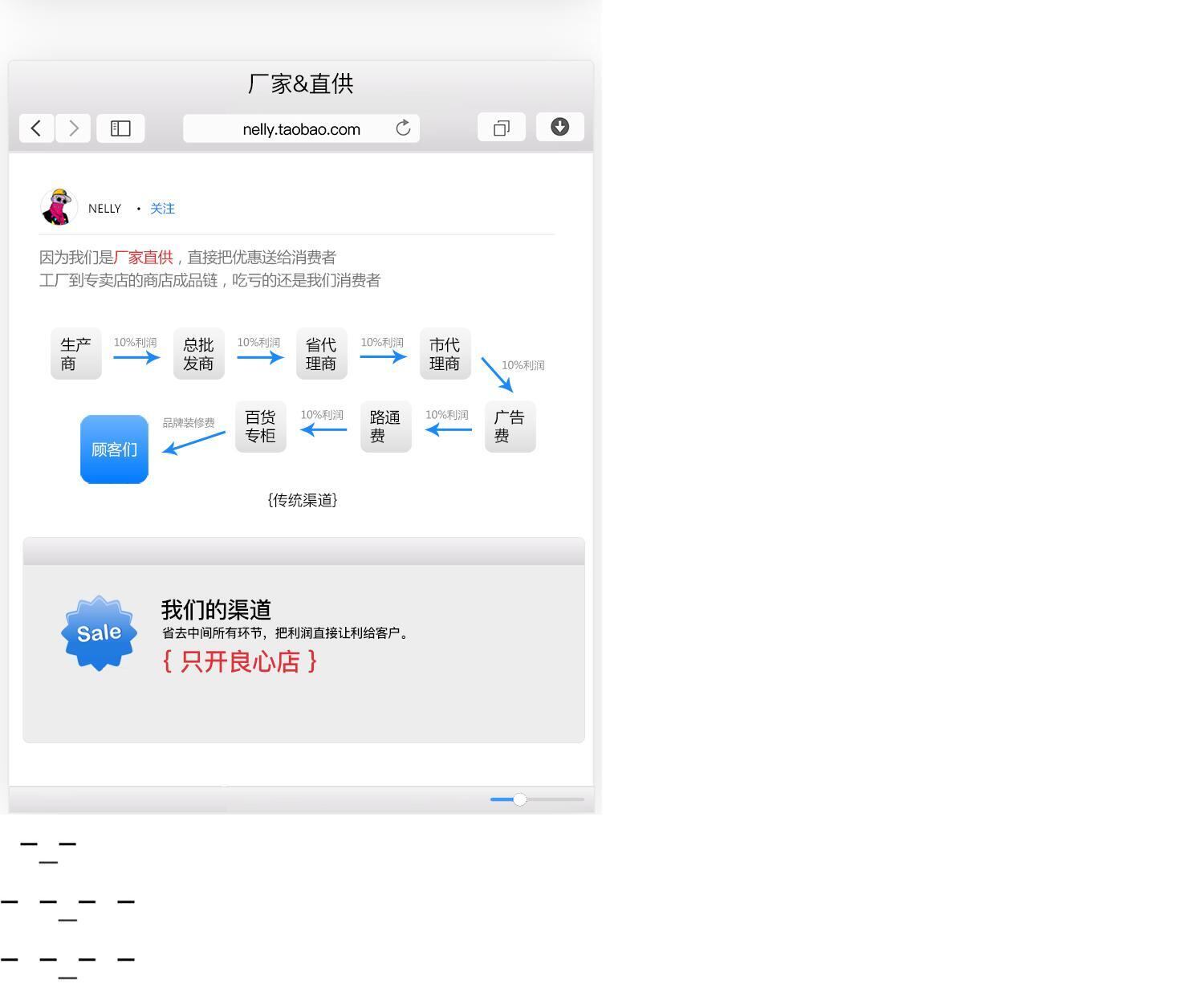
Task: Go forward with the right chevron
Action: (73, 128)
